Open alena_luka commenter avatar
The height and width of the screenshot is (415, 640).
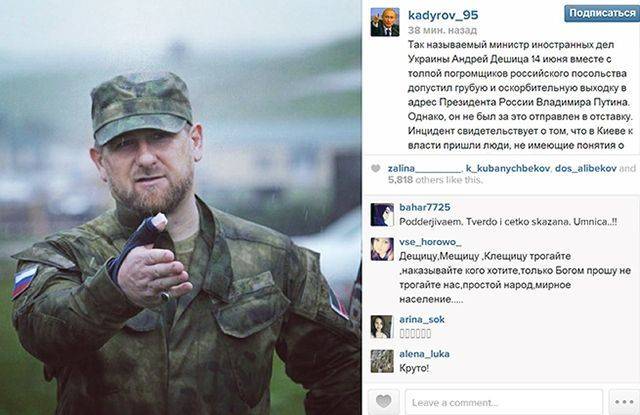[x=382, y=361]
